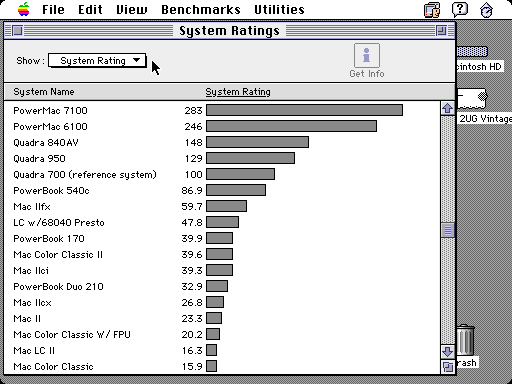Open the Edit menu
The width and height of the screenshot is (512, 384).
(90, 9)
